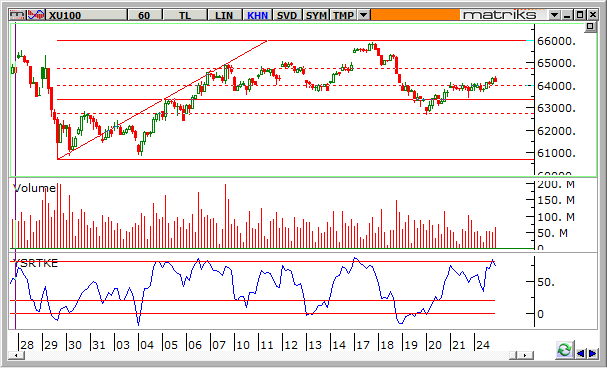607x368 pixels.
Task: Click the green refresh icon
Action: pyautogui.click(x=564, y=349)
